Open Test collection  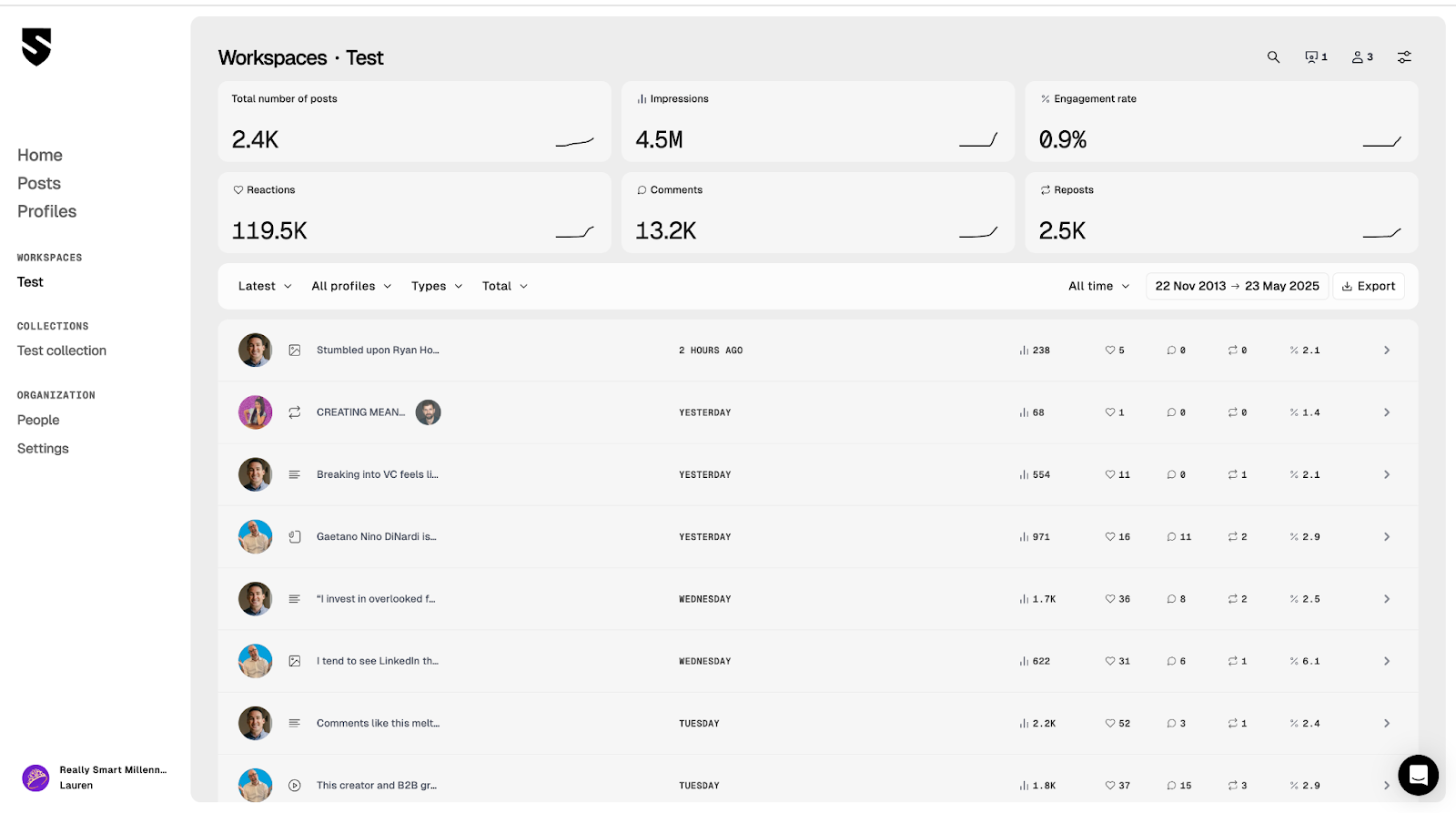62,351
